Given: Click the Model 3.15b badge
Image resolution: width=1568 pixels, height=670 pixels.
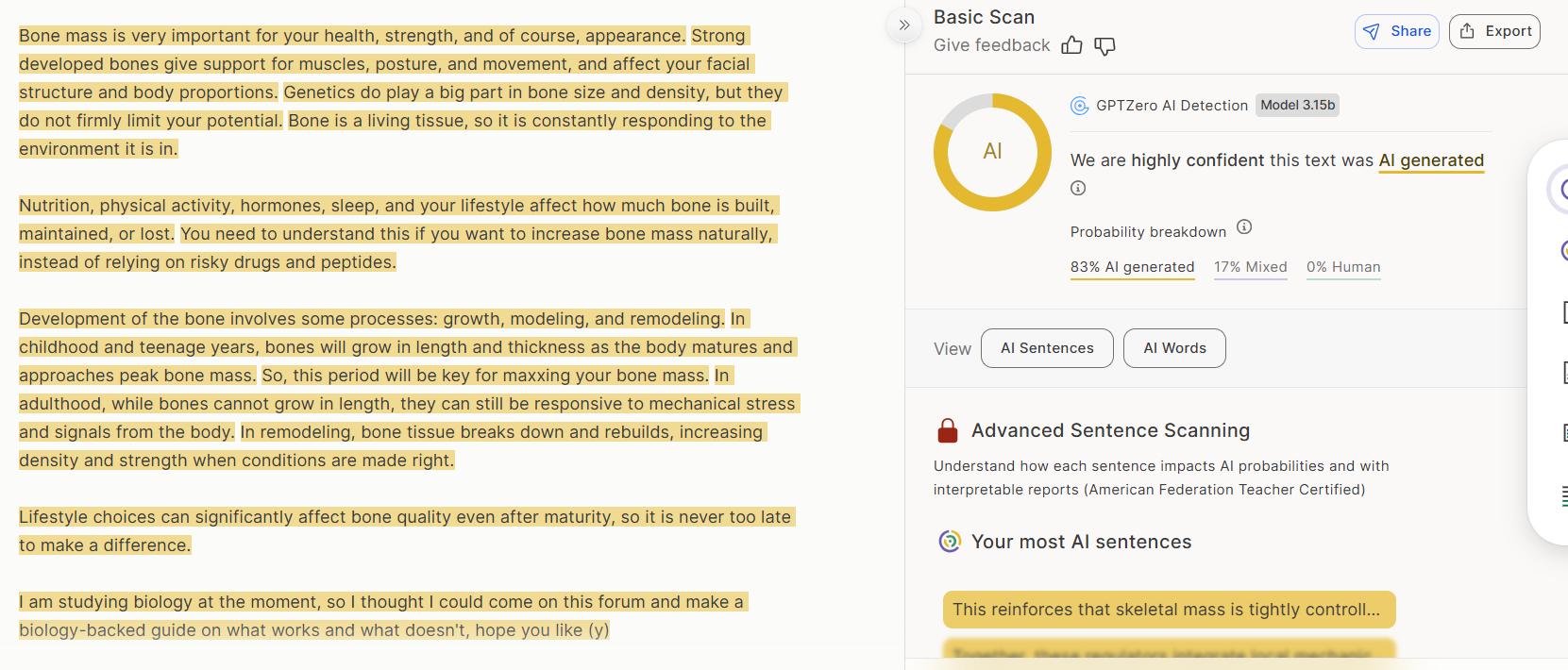Looking at the screenshot, I should (x=1297, y=106).
